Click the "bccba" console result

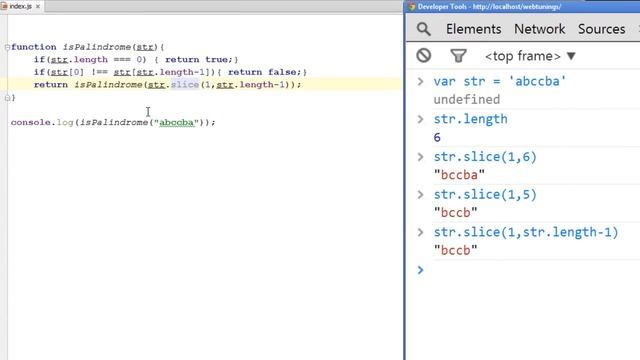(459, 175)
